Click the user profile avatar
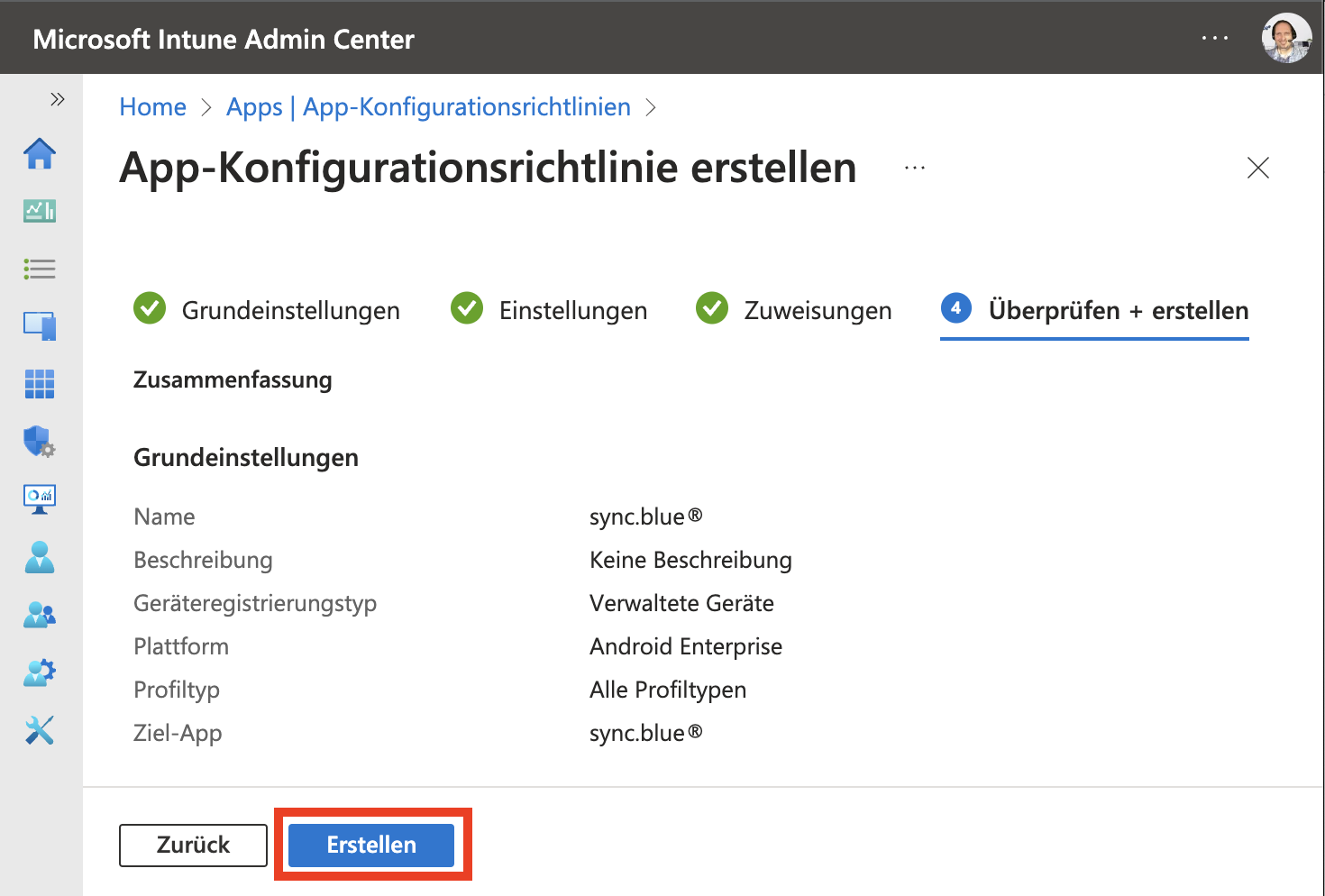Viewport: 1325px width, 896px height. click(x=1286, y=38)
